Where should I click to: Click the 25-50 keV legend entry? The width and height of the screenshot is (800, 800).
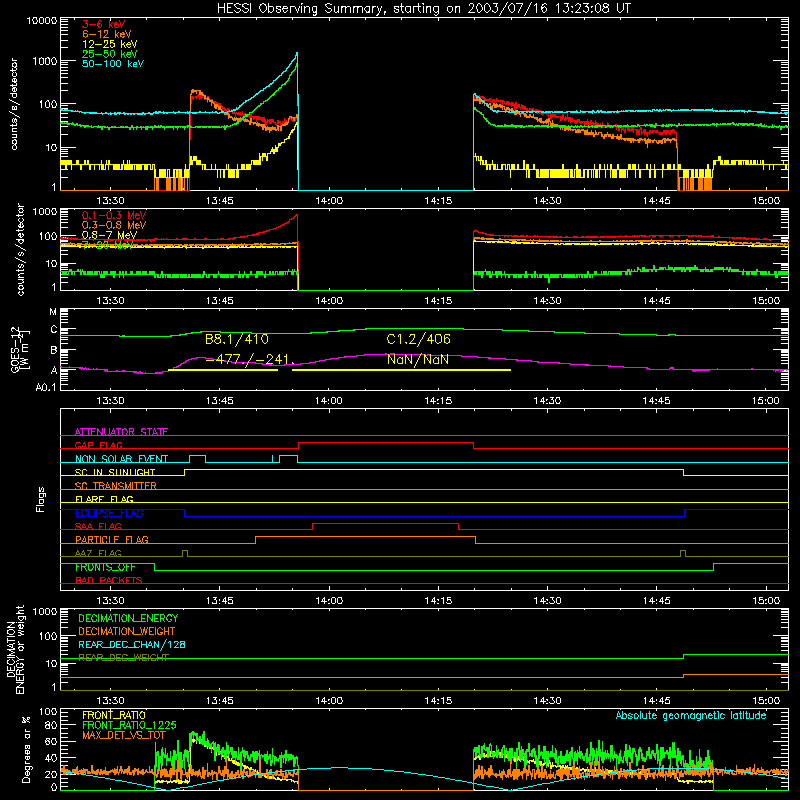109,54
